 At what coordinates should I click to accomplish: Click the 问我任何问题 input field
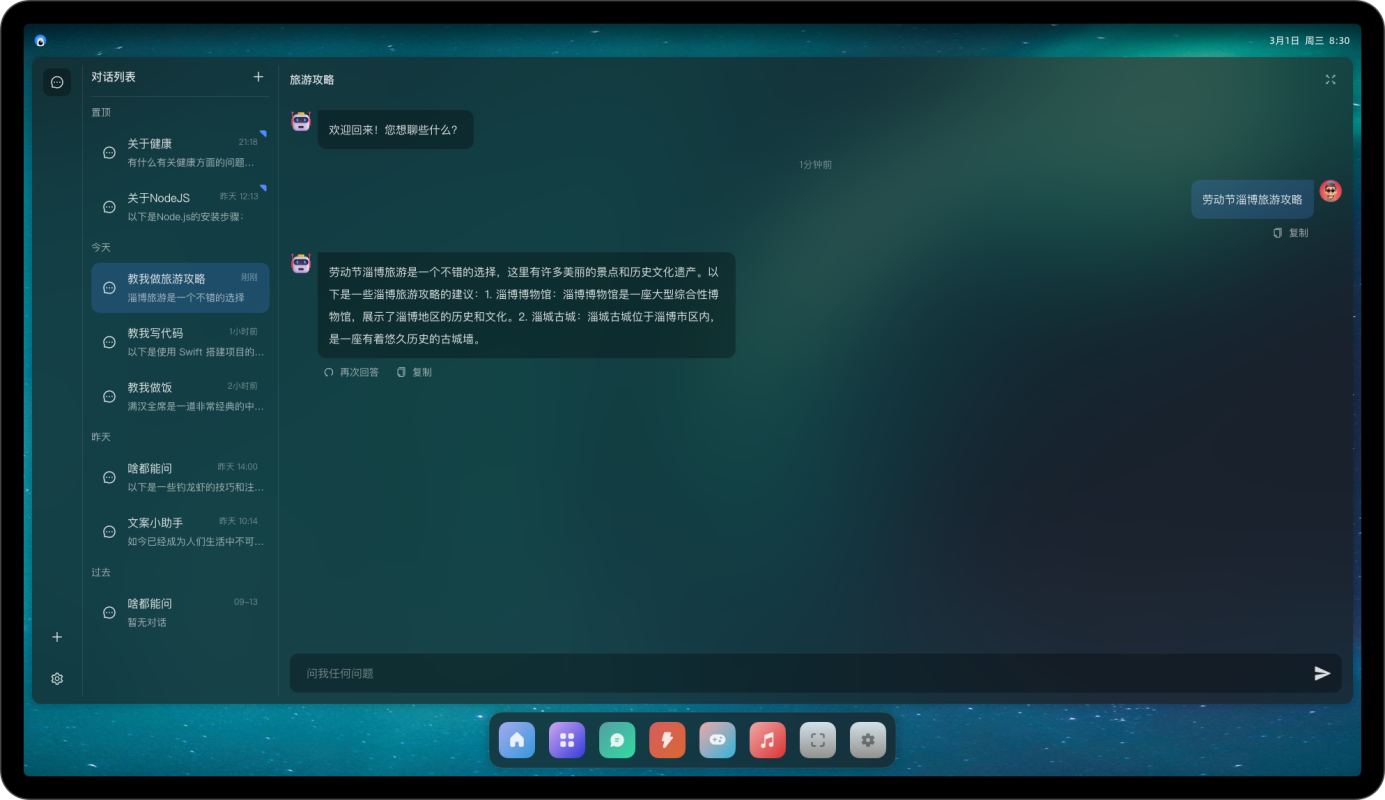pos(800,673)
